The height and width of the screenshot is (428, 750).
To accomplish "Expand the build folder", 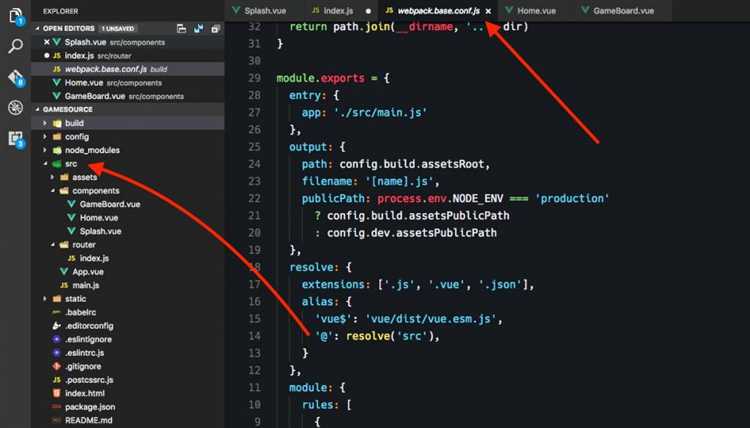I will click(45, 123).
